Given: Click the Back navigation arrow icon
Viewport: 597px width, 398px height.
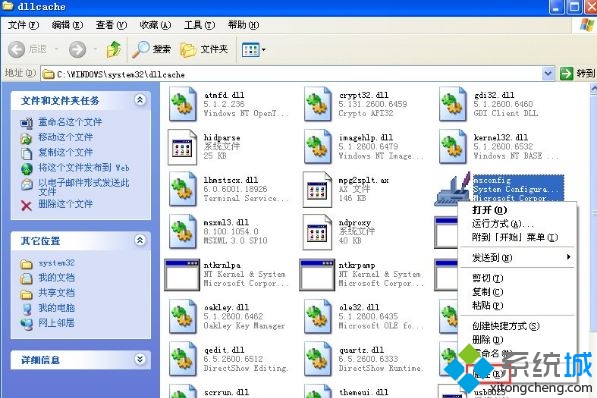Looking at the screenshot, I should point(17,50).
